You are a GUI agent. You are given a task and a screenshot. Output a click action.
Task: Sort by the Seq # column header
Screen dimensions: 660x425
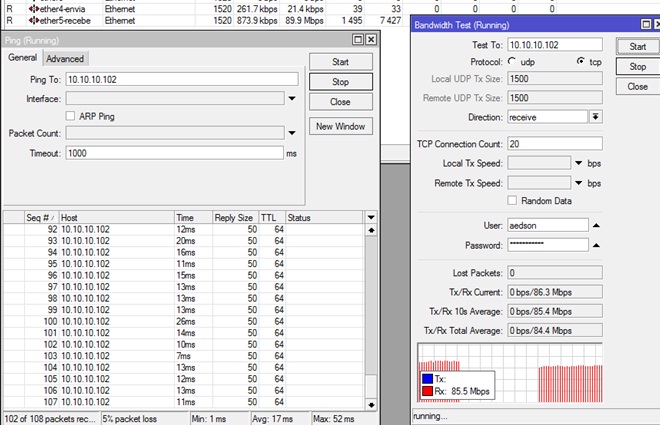point(41,218)
